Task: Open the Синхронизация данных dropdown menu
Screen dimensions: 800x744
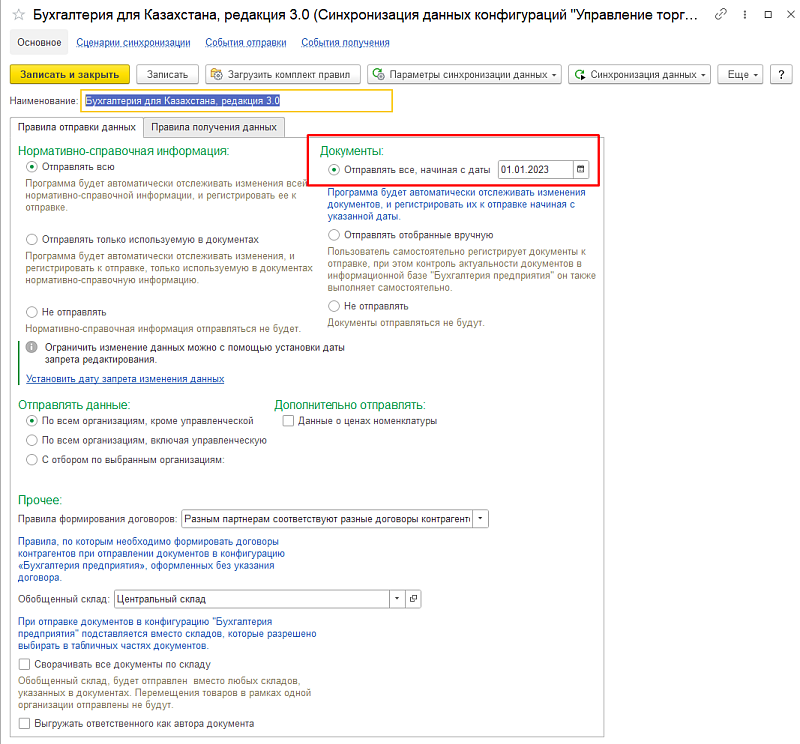Action: [x=639, y=75]
